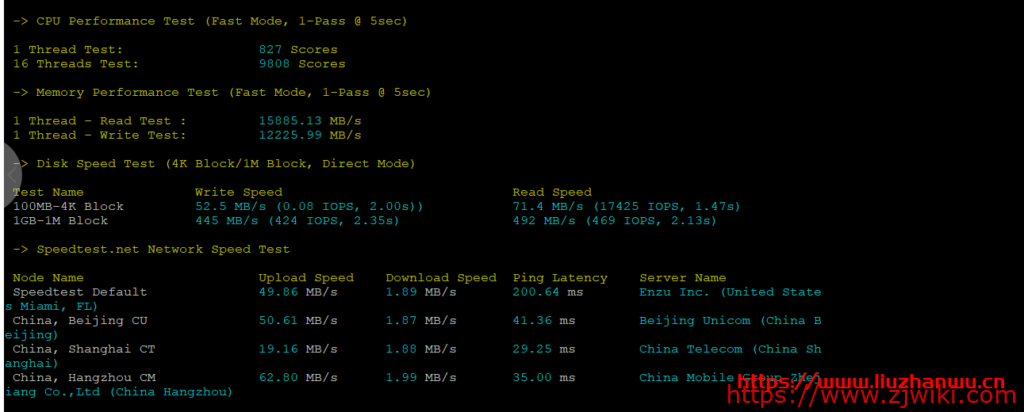Screen dimensions: 1024x412
Task: Click the Write Speed column header
Action: click(238, 192)
